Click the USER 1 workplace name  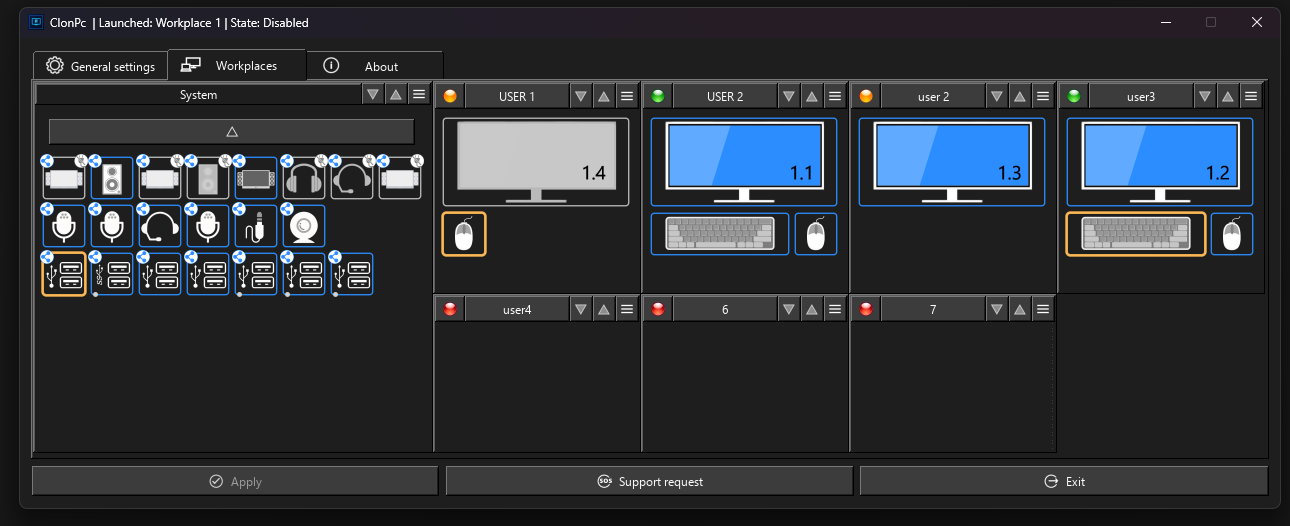[517, 96]
